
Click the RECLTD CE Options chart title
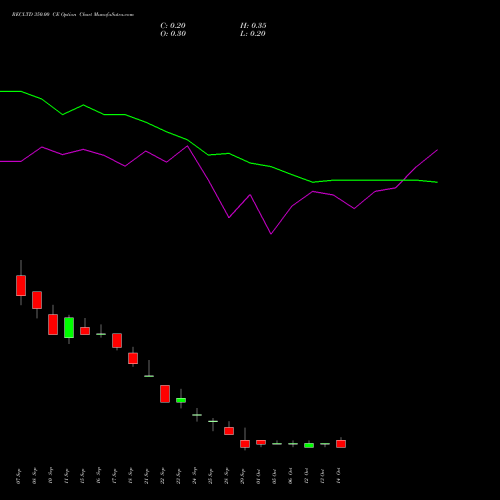coord(73,15)
